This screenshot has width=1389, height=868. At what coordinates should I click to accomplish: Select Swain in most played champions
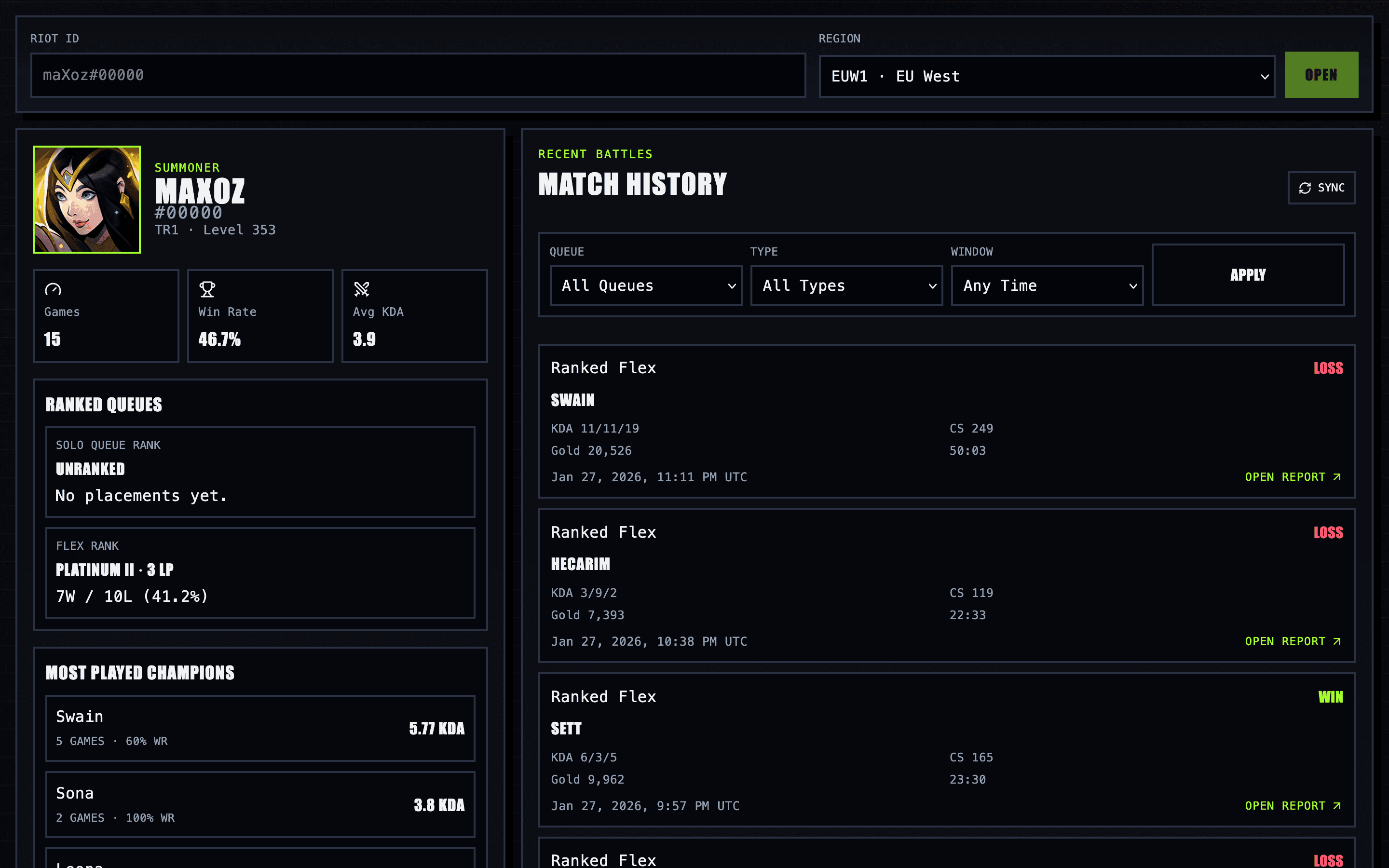point(260,728)
